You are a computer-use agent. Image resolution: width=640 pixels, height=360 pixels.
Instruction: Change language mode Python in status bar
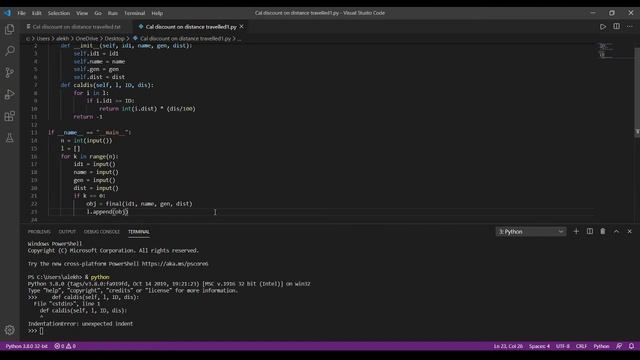pyautogui.click(x=601, y=346)
